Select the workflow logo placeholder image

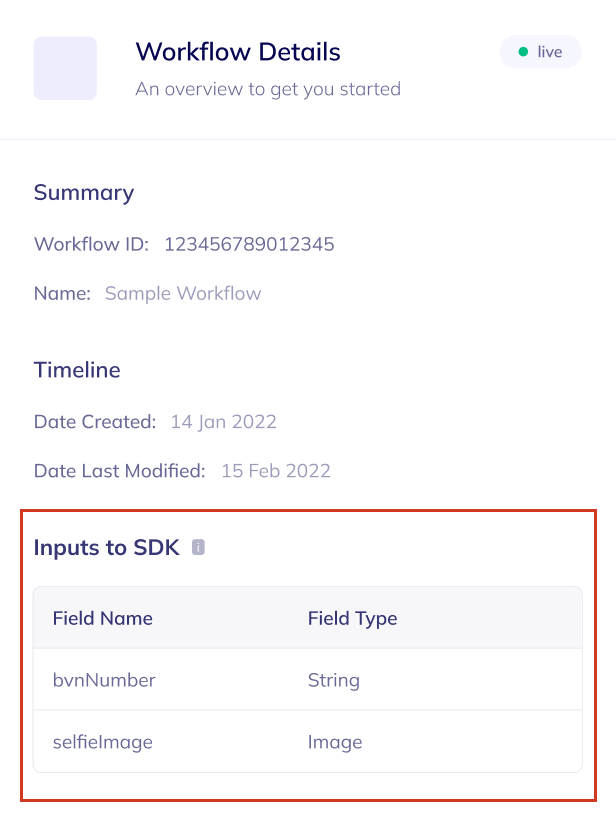(x=64, y=68)
